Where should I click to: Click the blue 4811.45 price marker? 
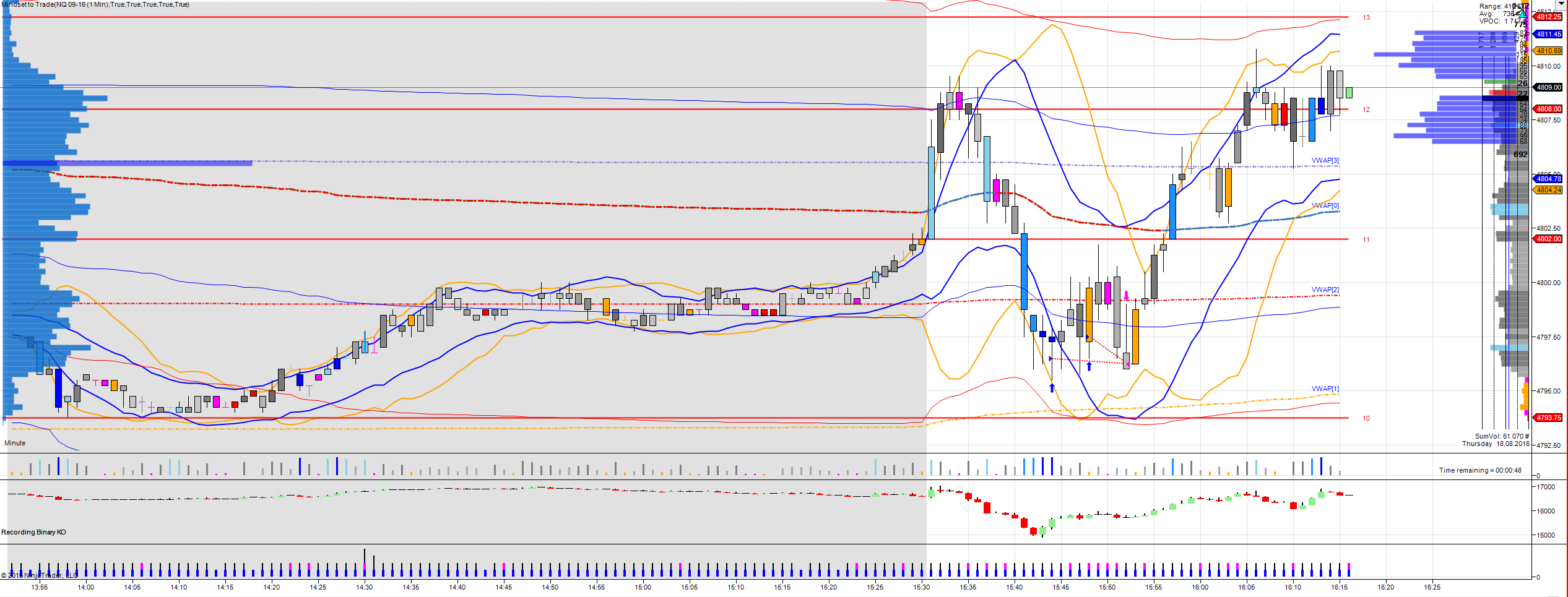click(x=1548, y=34)
